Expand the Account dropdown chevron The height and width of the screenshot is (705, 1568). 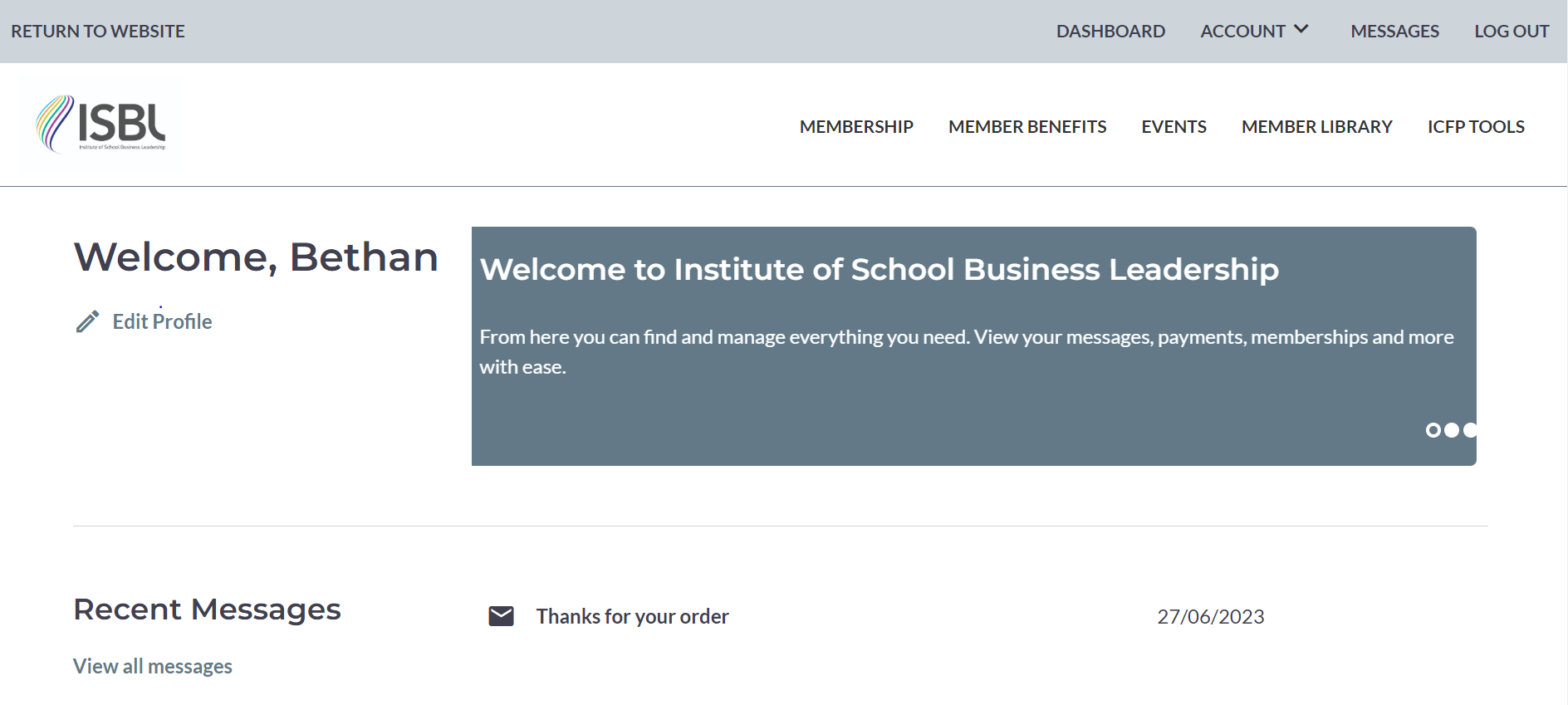click(1301, 29)
